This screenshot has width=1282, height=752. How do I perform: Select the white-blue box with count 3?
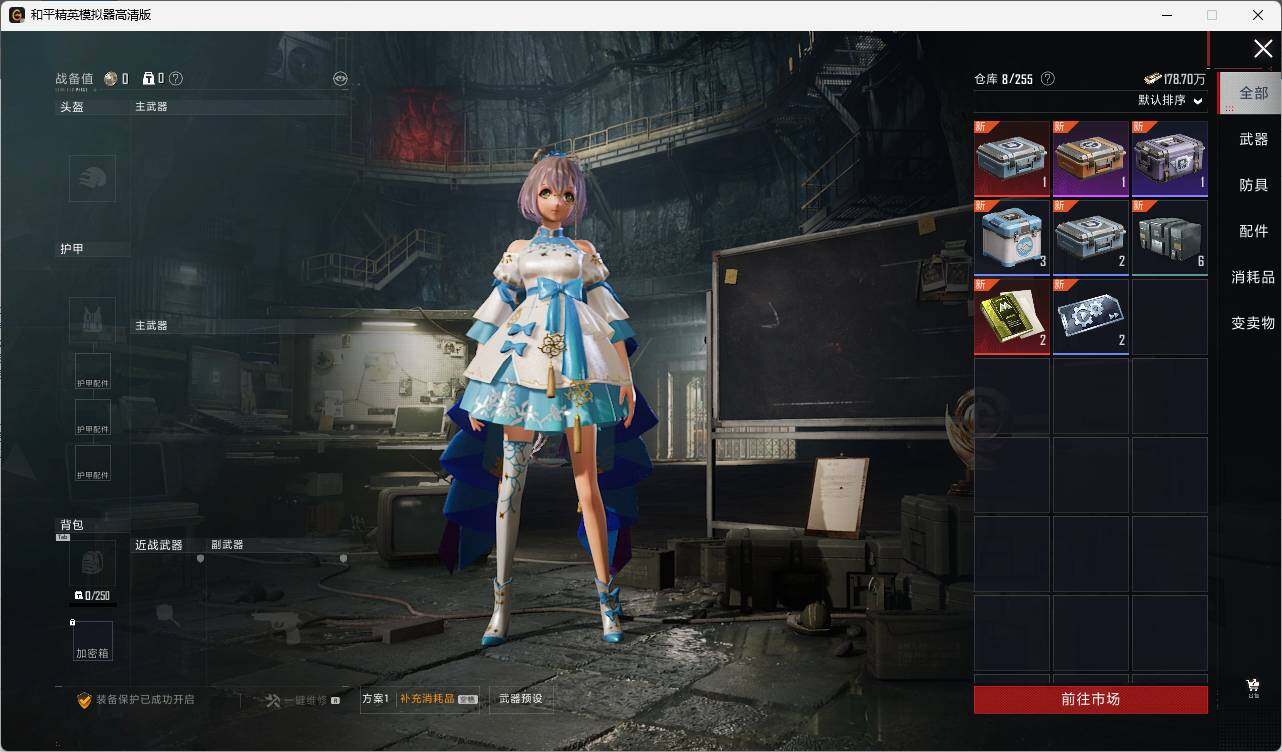1012,237
